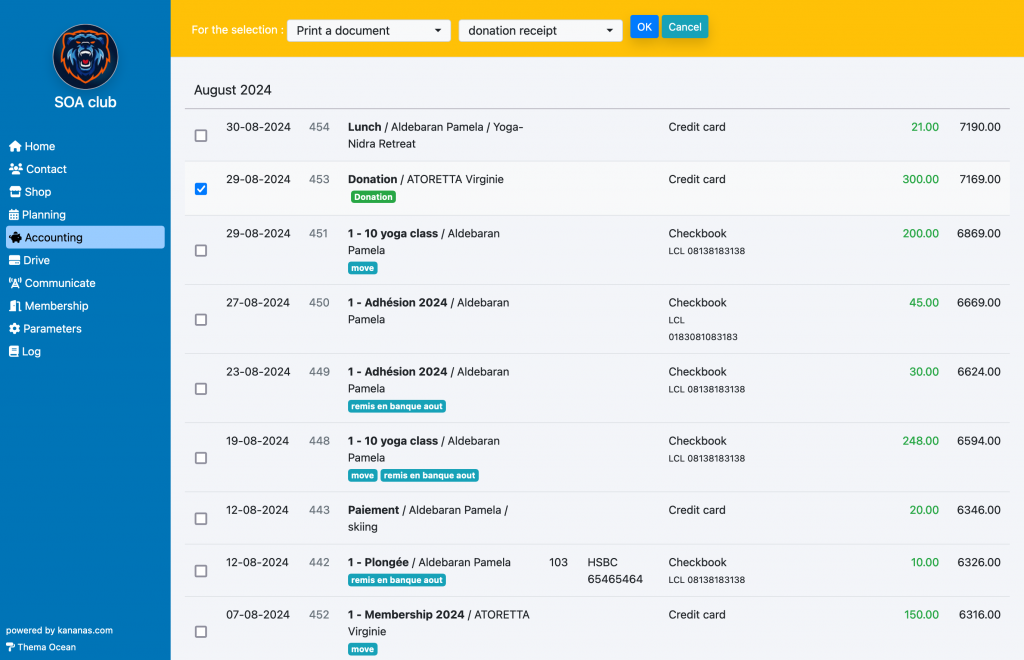Click the Thema Ocean theme link
This screenshot has width=1024, height=660.
tap(46, 647)
